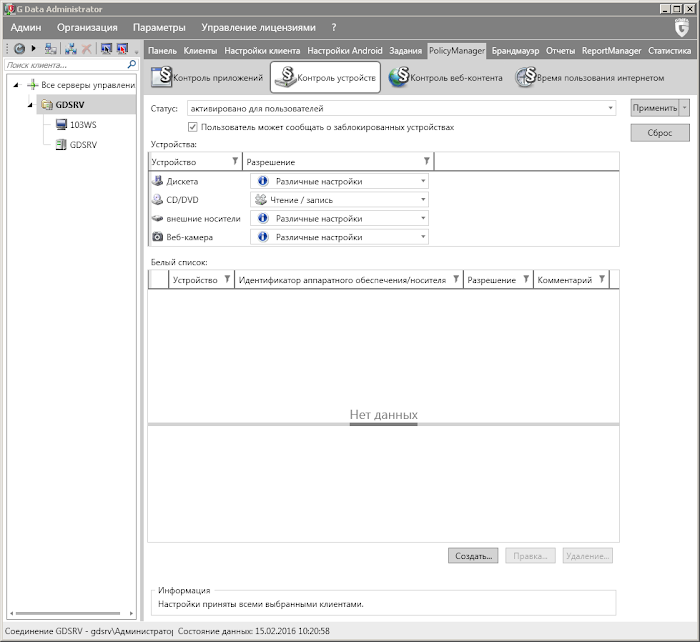Switch to the Панель tab
Viewport: 700px width, 642px height.
162,50
